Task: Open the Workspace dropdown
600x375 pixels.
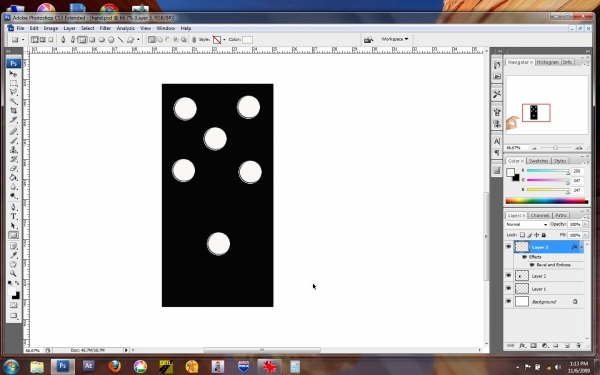Action: pos(395,39)
